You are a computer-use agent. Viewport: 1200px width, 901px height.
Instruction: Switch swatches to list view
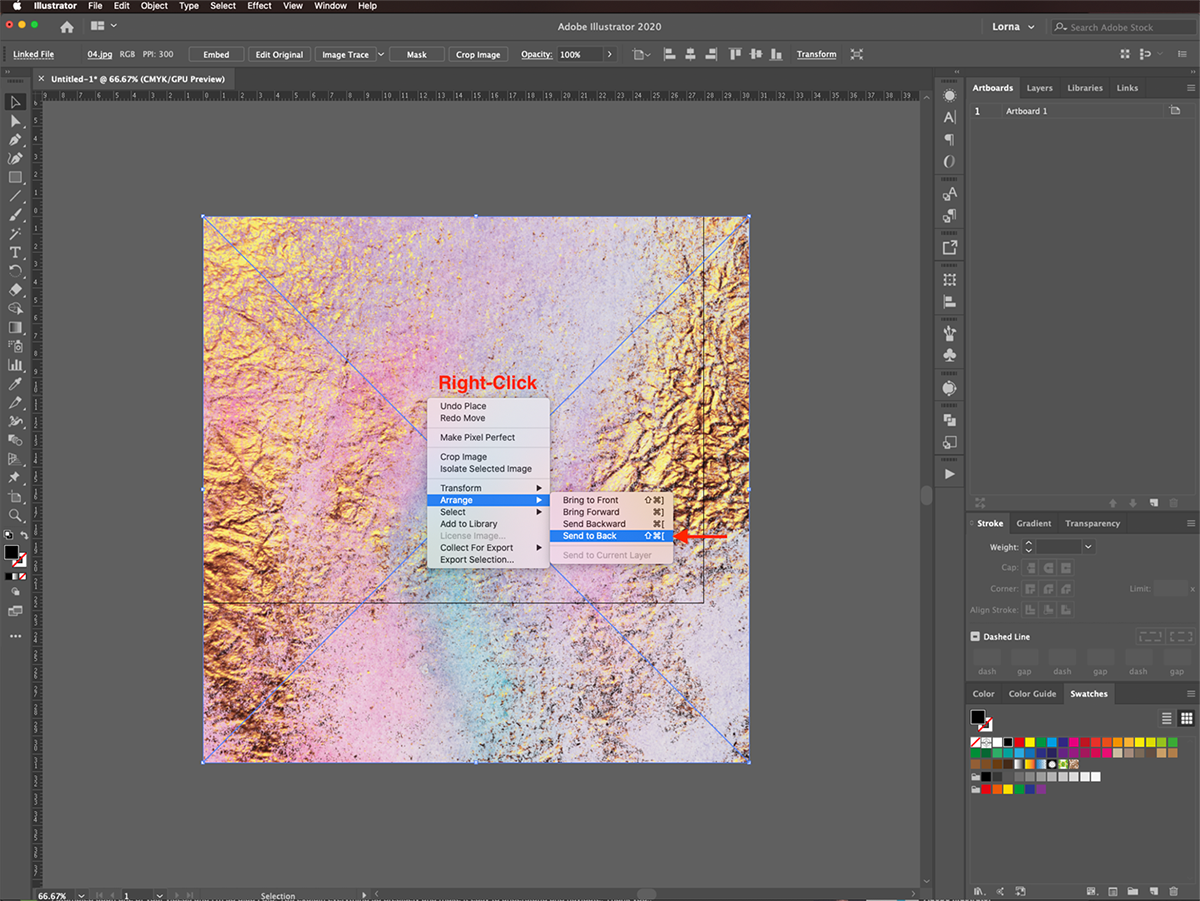click(x=1166, y=718)
